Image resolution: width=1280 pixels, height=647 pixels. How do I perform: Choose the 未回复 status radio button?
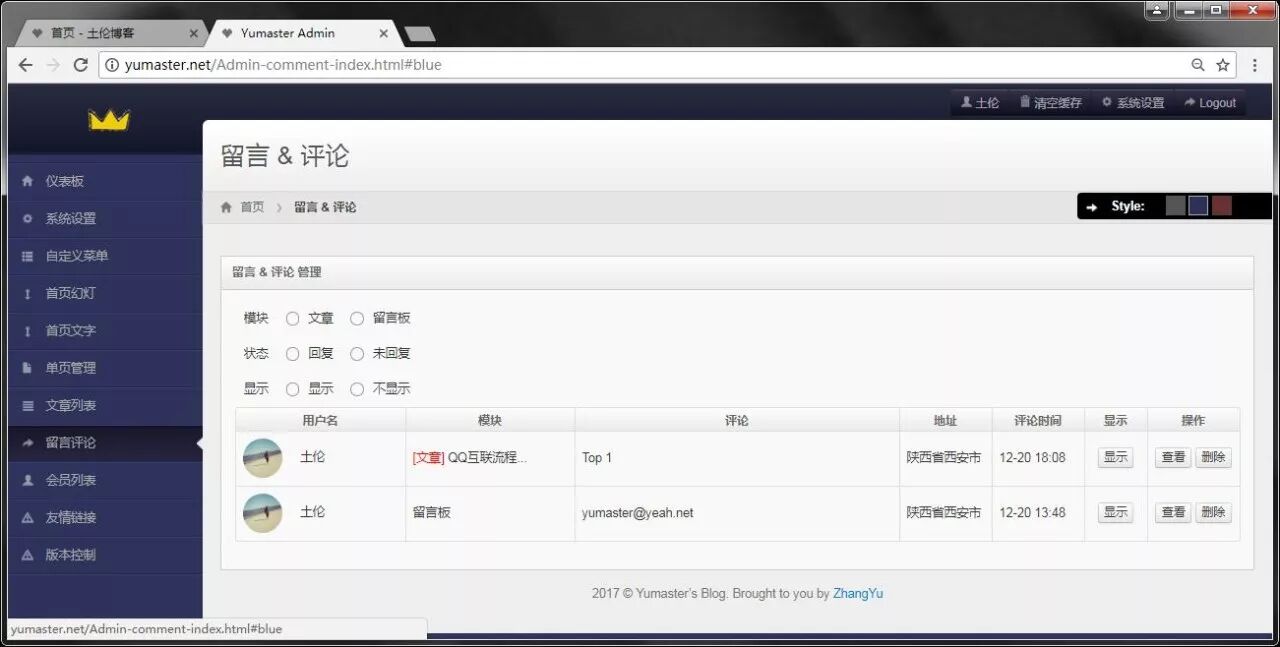[x=357, y=353]
